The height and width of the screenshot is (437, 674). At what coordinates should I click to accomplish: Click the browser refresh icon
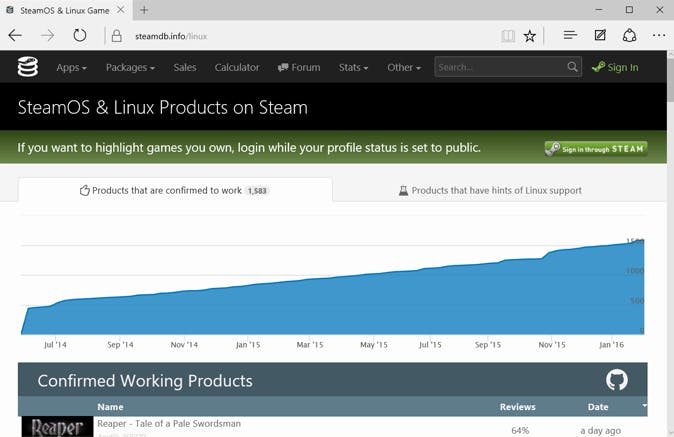click(80, 36)
